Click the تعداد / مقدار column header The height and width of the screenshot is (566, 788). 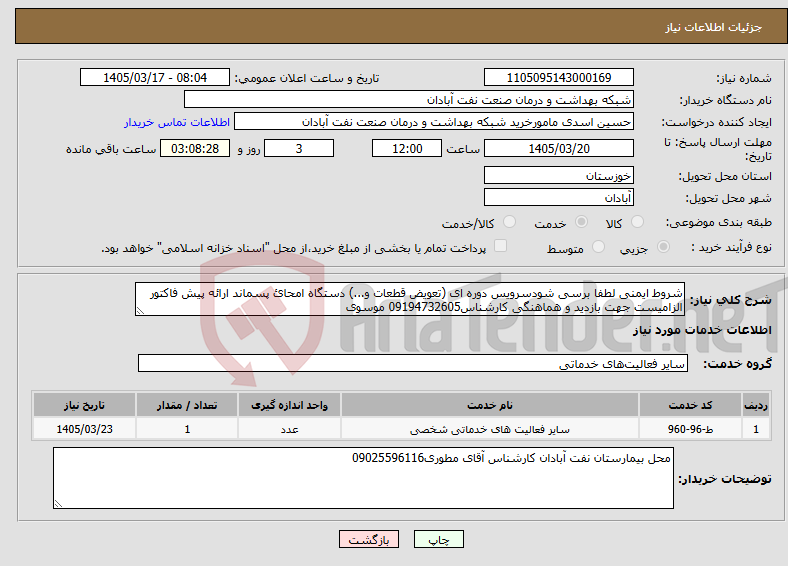187,405
